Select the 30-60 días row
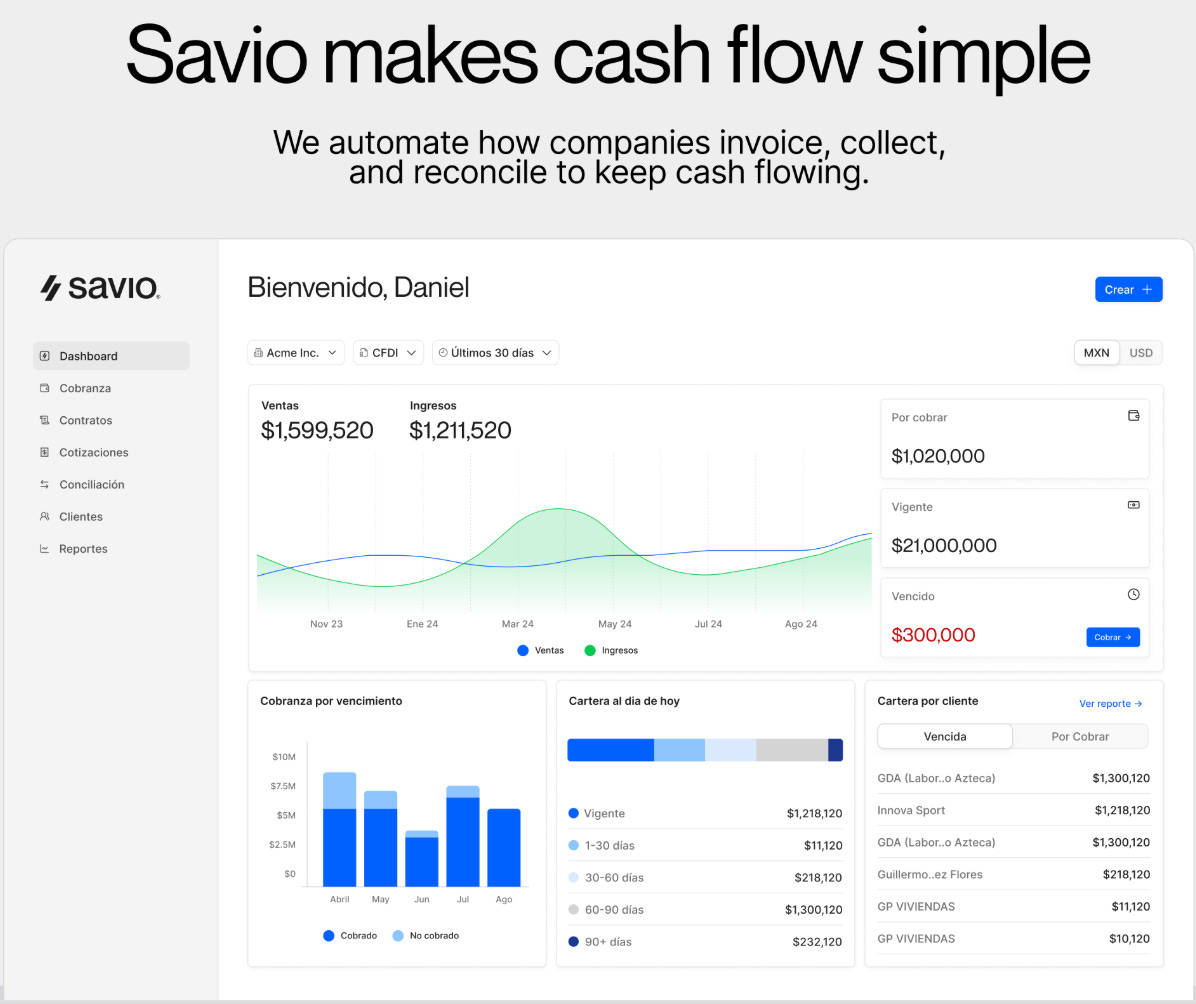 (x=706, y=877)
